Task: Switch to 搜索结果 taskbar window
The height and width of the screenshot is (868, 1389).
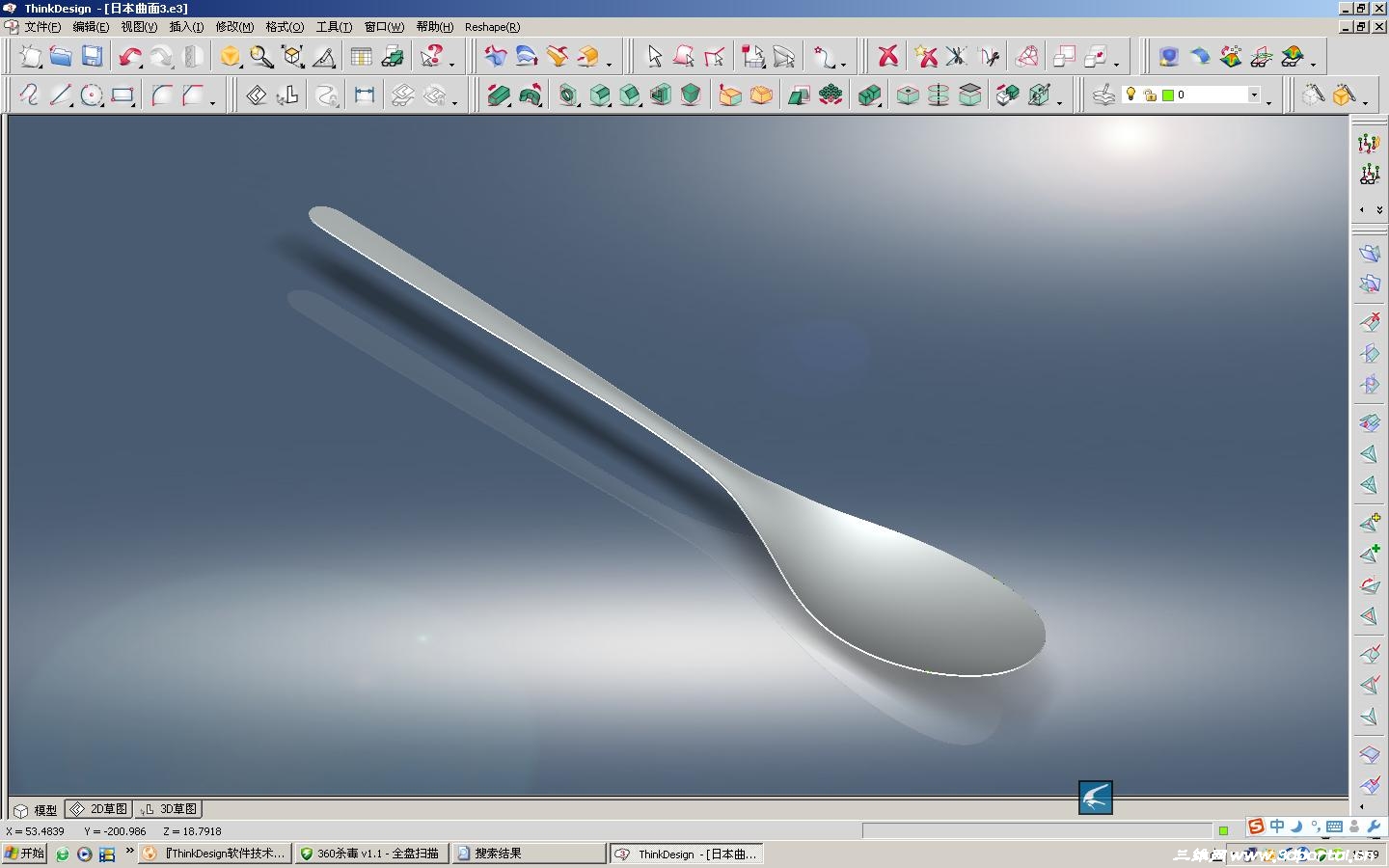Action: click(x=529, y=854)
